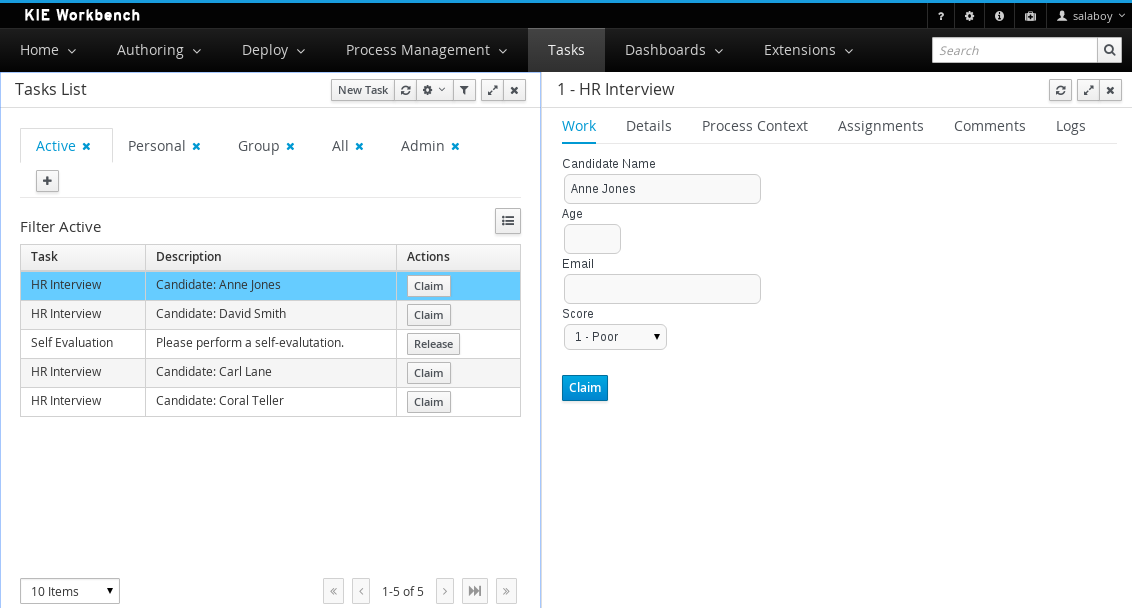This screenshot has width=1132, height=608.
Task: Expand the Tasks List panel fullscreen
Action: click(492, 90)
